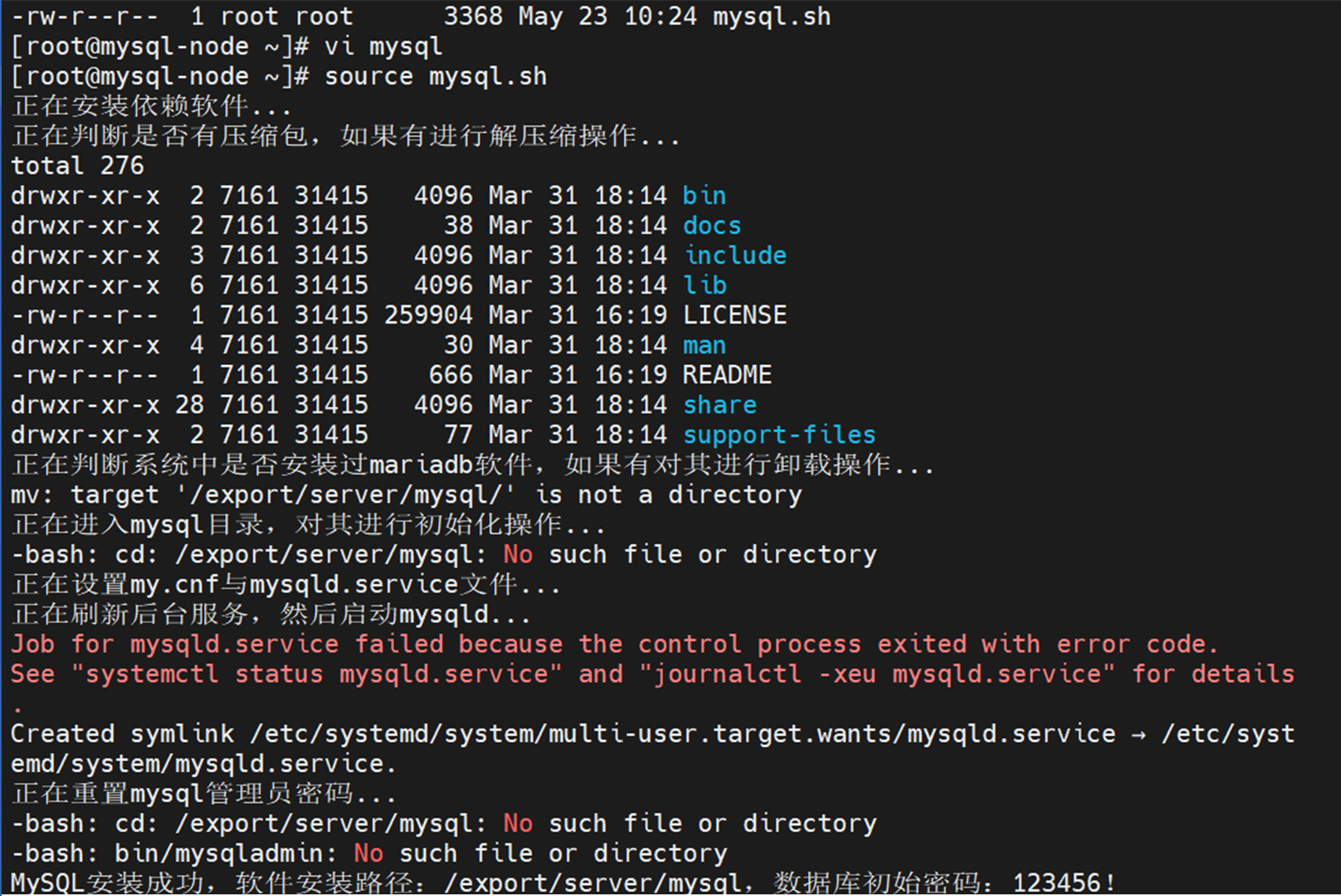Click the 'vi mysql' command text
1341x896 pixels.
383,46
